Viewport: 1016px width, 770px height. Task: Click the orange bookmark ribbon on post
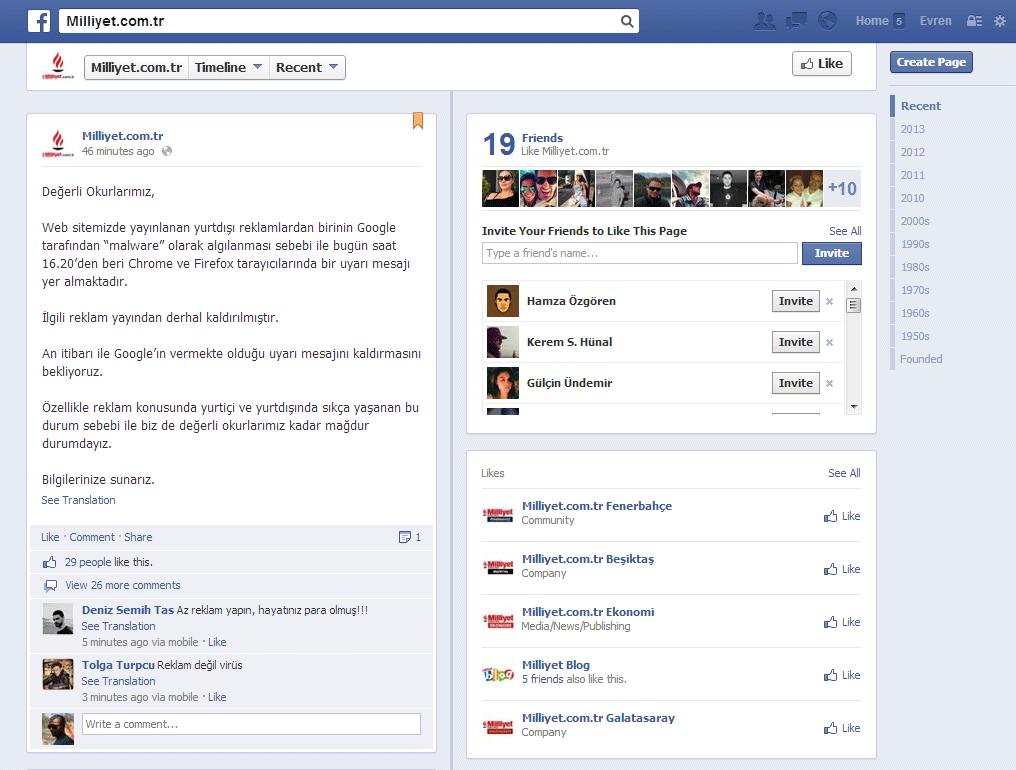[418, 121]
